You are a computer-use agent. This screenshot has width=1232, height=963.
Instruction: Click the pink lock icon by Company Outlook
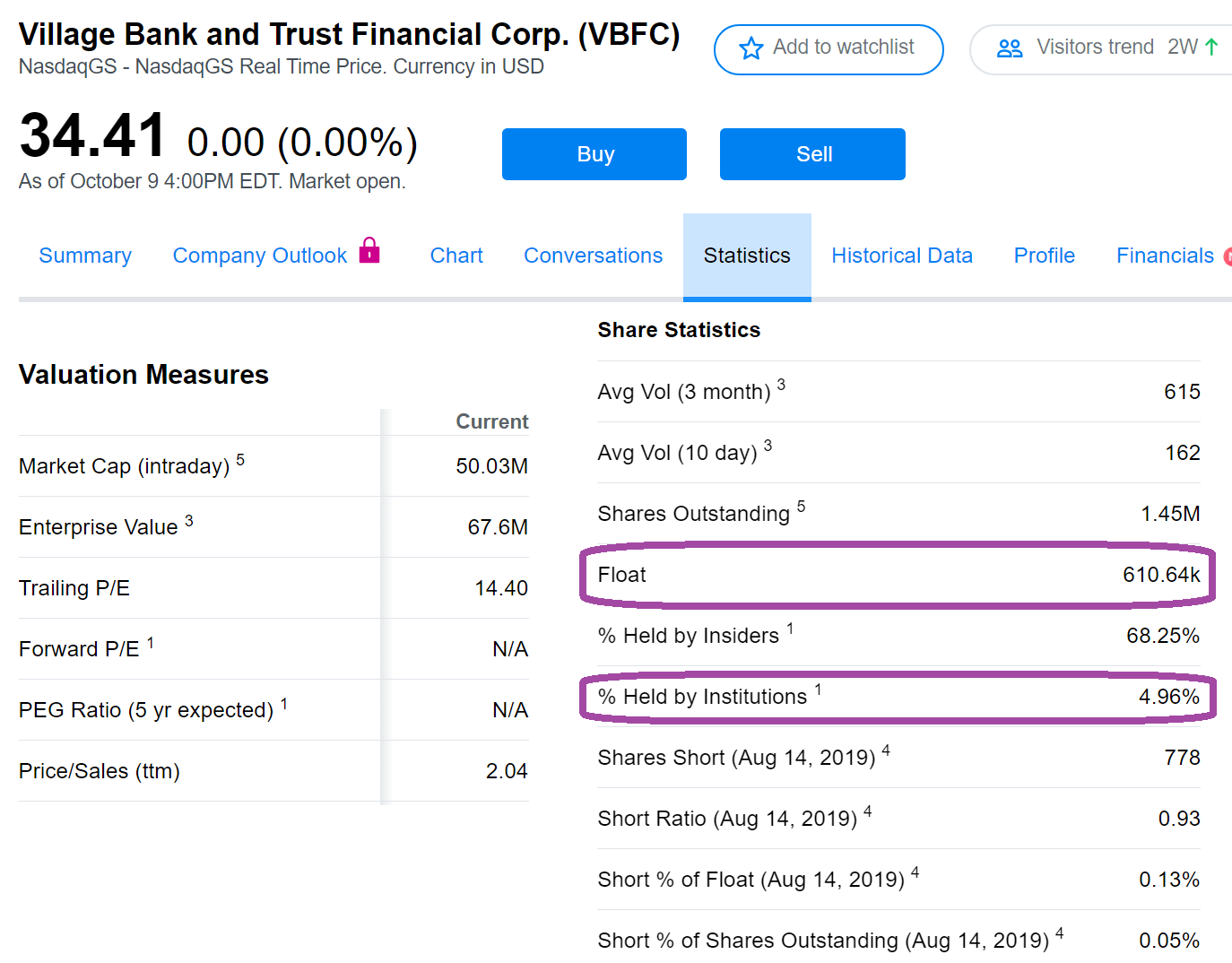pos(369,250)
